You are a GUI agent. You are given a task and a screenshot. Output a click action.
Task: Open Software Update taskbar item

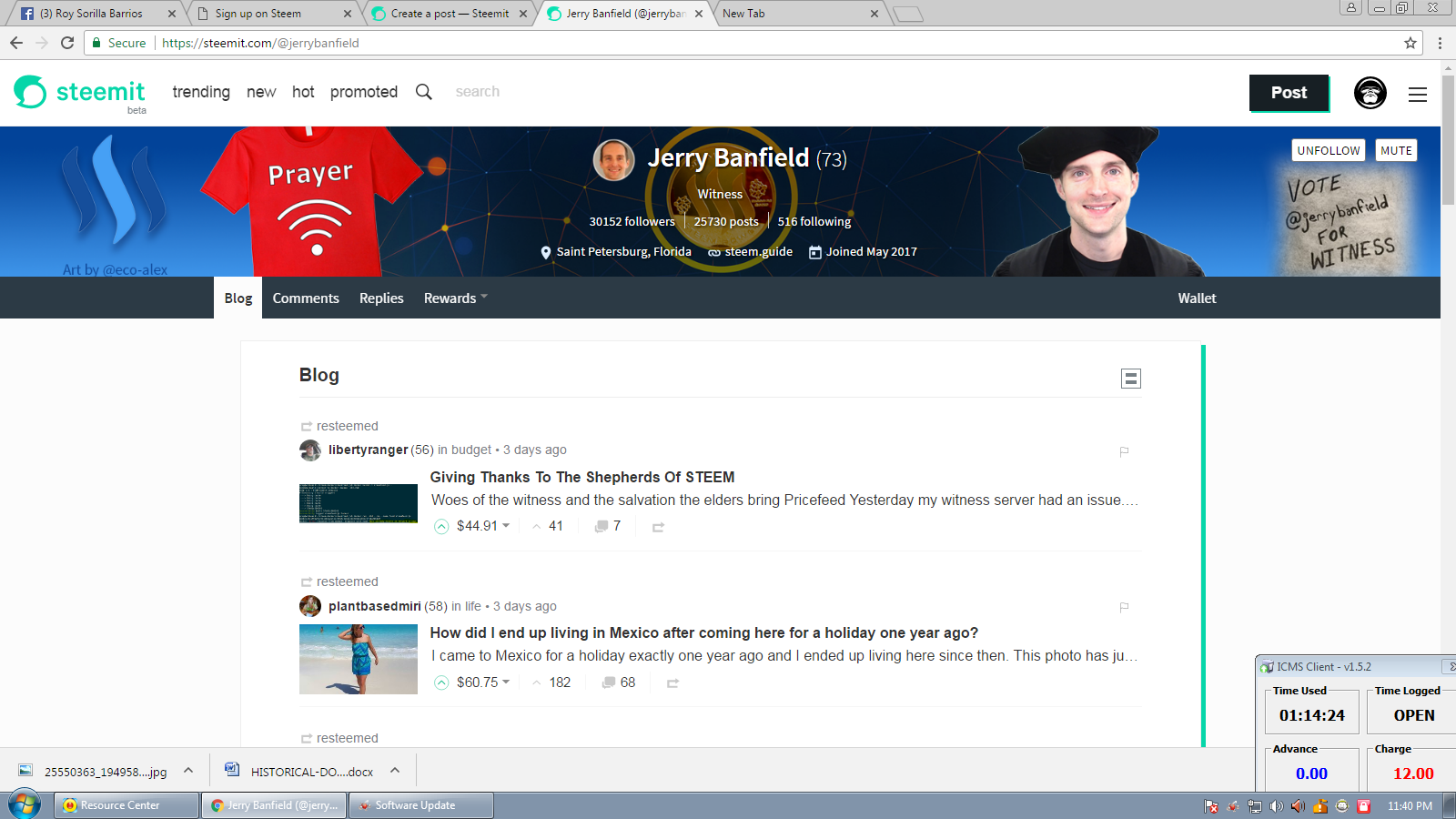click(x=420, y=805)
